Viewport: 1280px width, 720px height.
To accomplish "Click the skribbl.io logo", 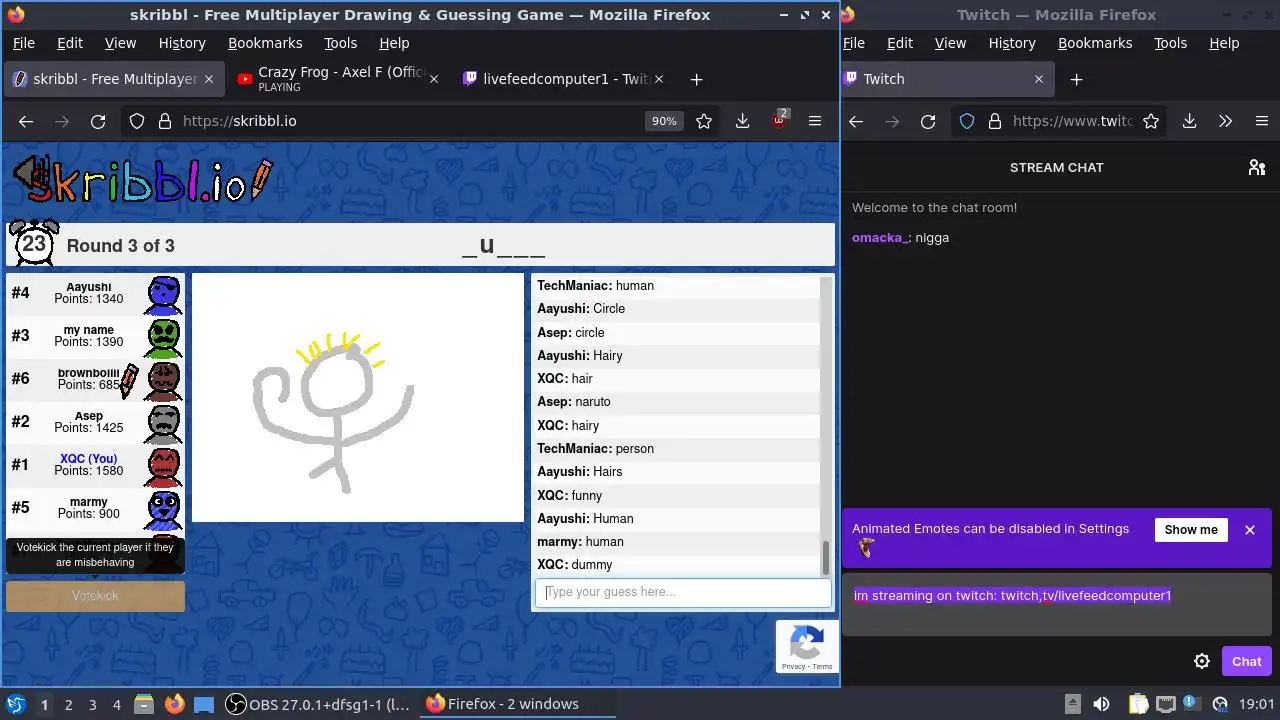I will (141, 180).
